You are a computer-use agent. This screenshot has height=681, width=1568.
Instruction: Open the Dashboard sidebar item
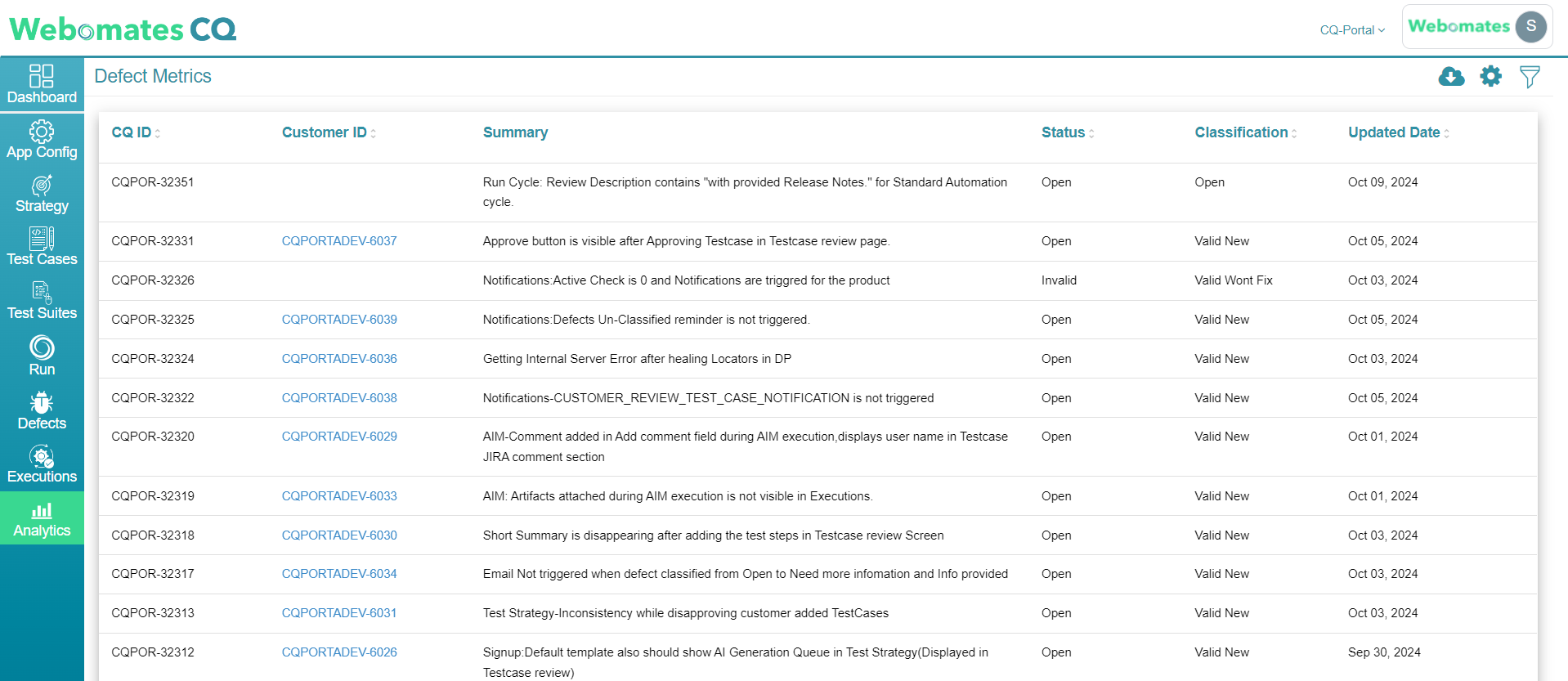[42, 85]
